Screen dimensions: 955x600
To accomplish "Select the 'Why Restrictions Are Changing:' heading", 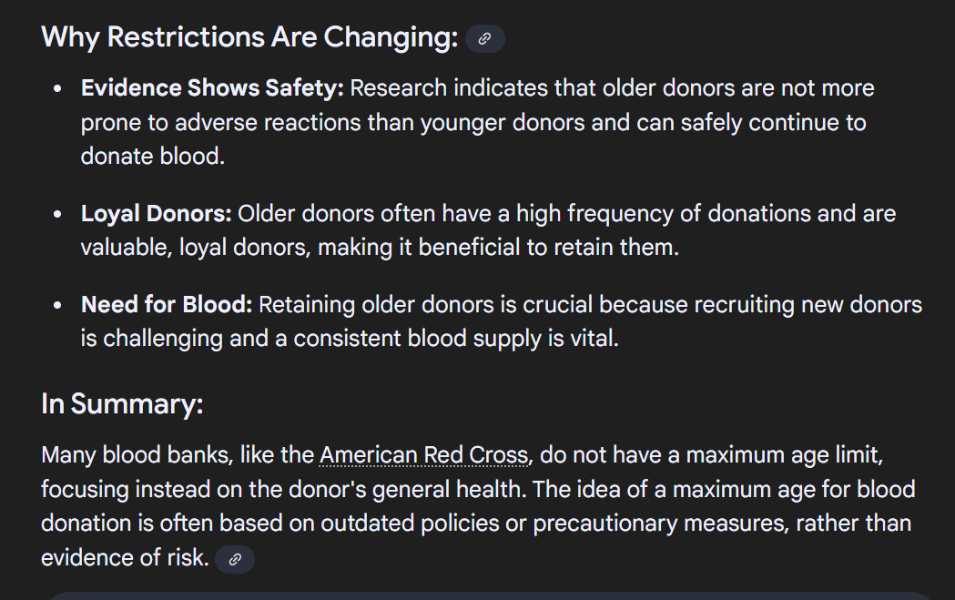I will pyautogui.click(x=250, y=38).
